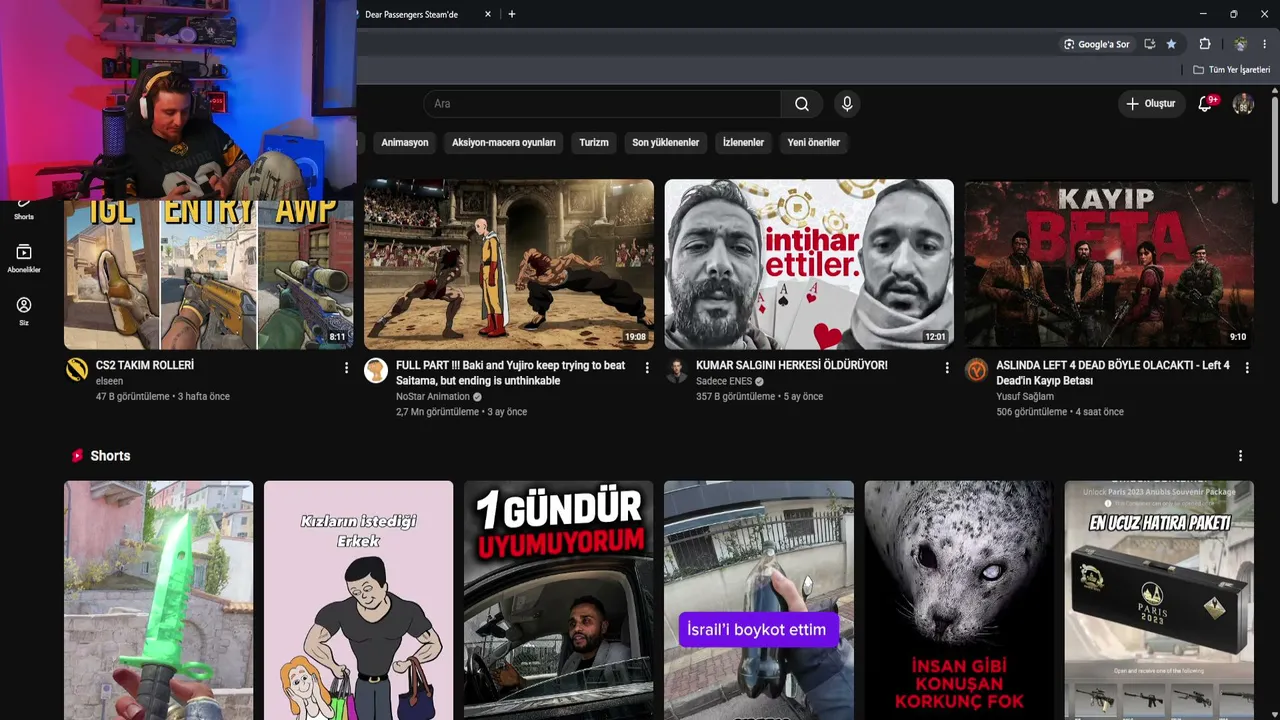This screenshot has height=720, width=1280.
Task: Open the YouTube account avatar menu
Action: coord(1243,104)
